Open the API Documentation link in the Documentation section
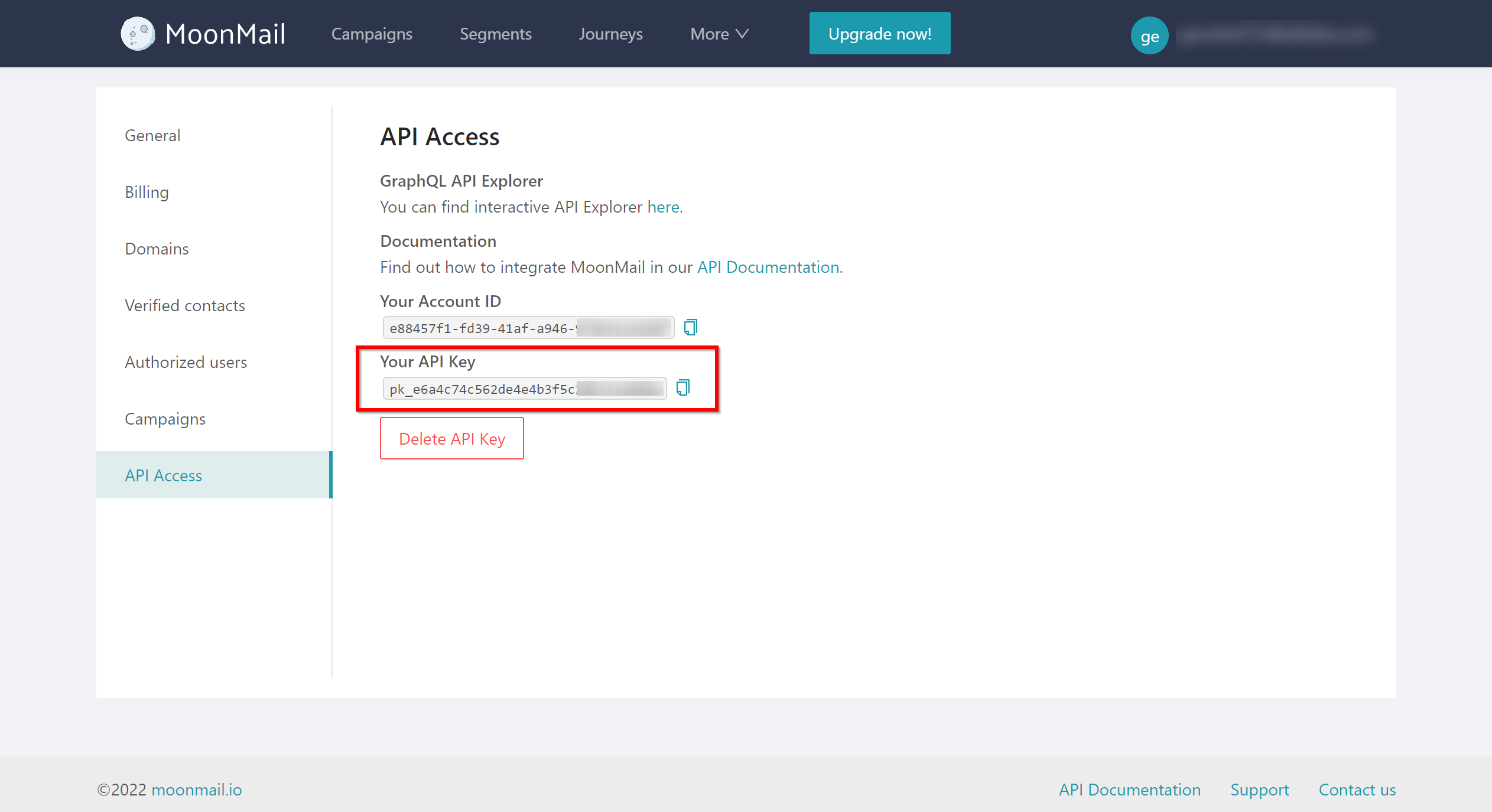This screenshot has width=1492, height=812. 768,267
